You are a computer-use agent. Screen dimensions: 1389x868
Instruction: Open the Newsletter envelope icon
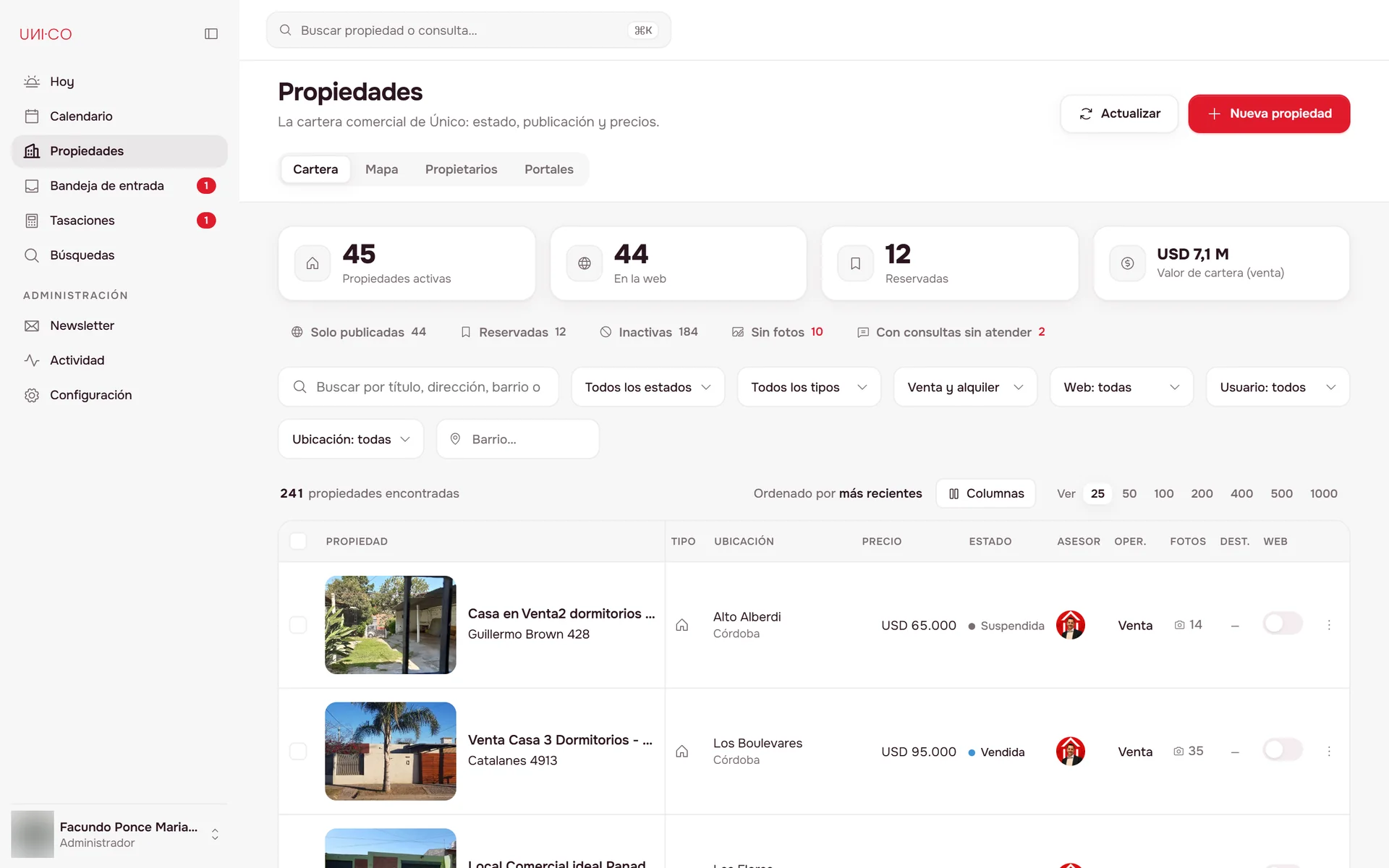pyautogui.click(x=32, y=325)
